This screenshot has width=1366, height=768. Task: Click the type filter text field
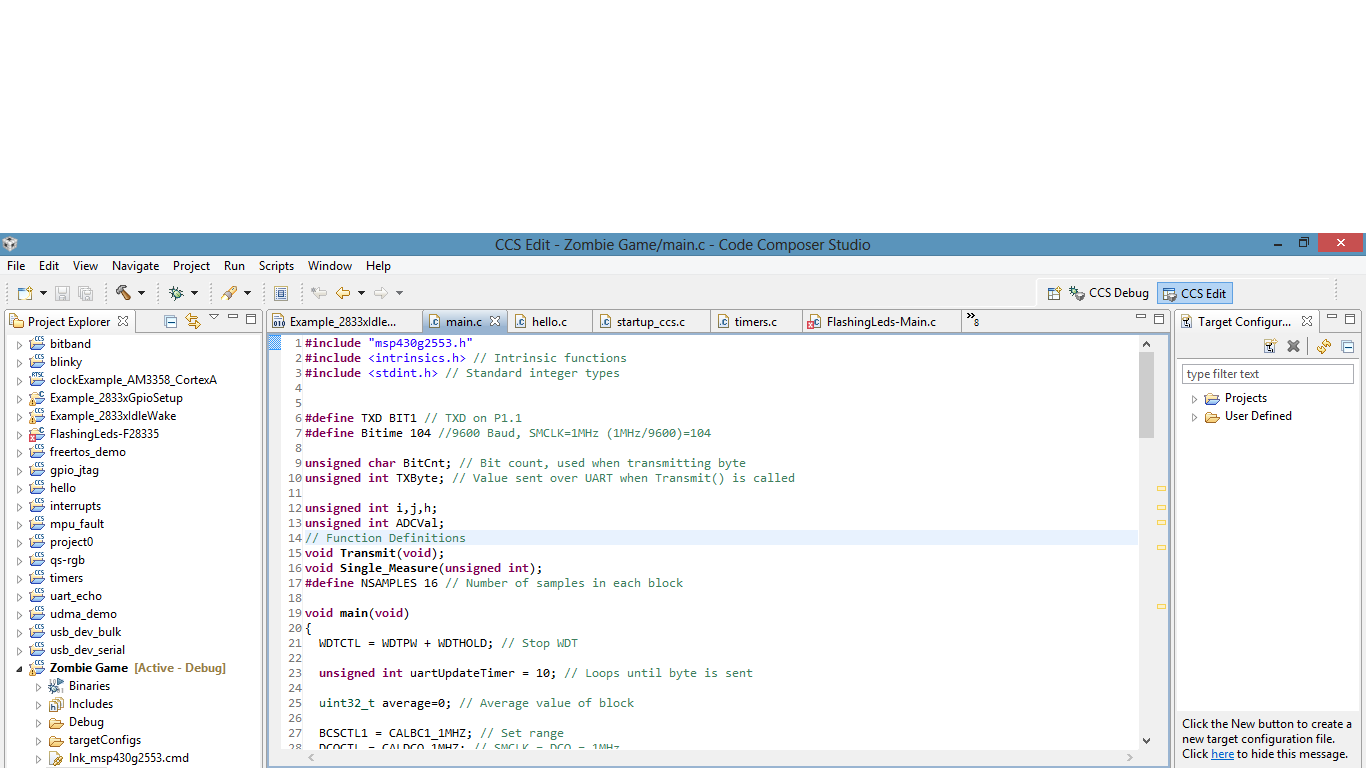click(1268, 374)
